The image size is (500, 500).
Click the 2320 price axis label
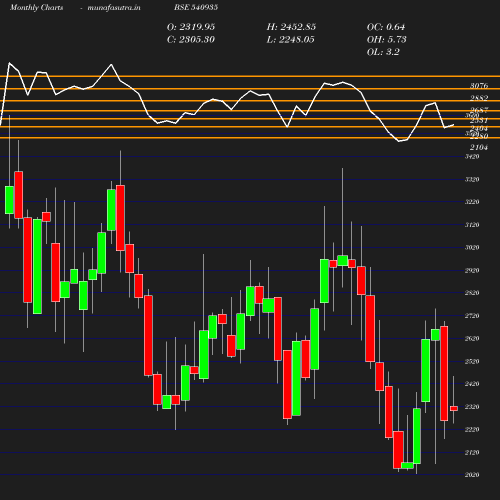[x=472, y=407]
